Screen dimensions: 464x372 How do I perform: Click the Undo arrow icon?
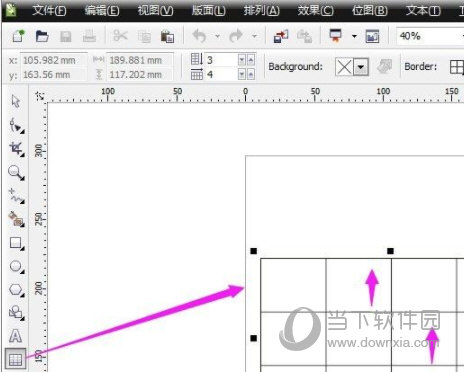pyautogui.click(x=199, y=36)
